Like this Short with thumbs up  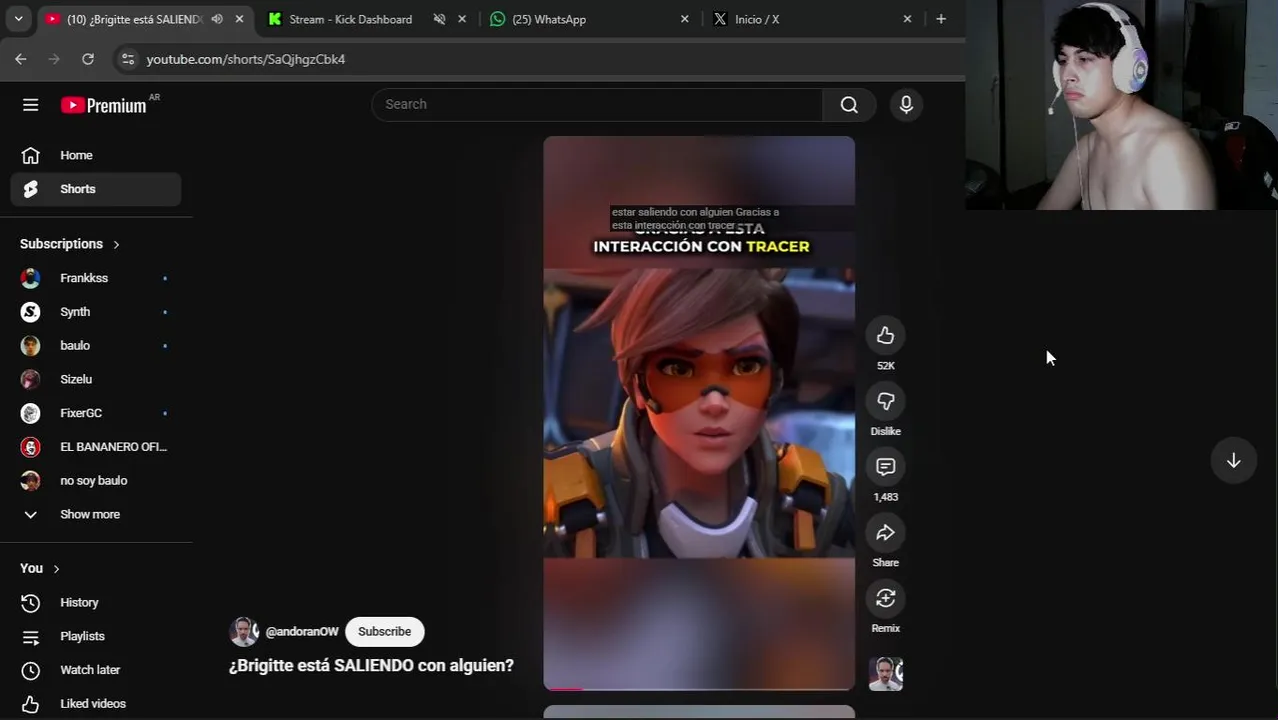[x=885, y=336]
